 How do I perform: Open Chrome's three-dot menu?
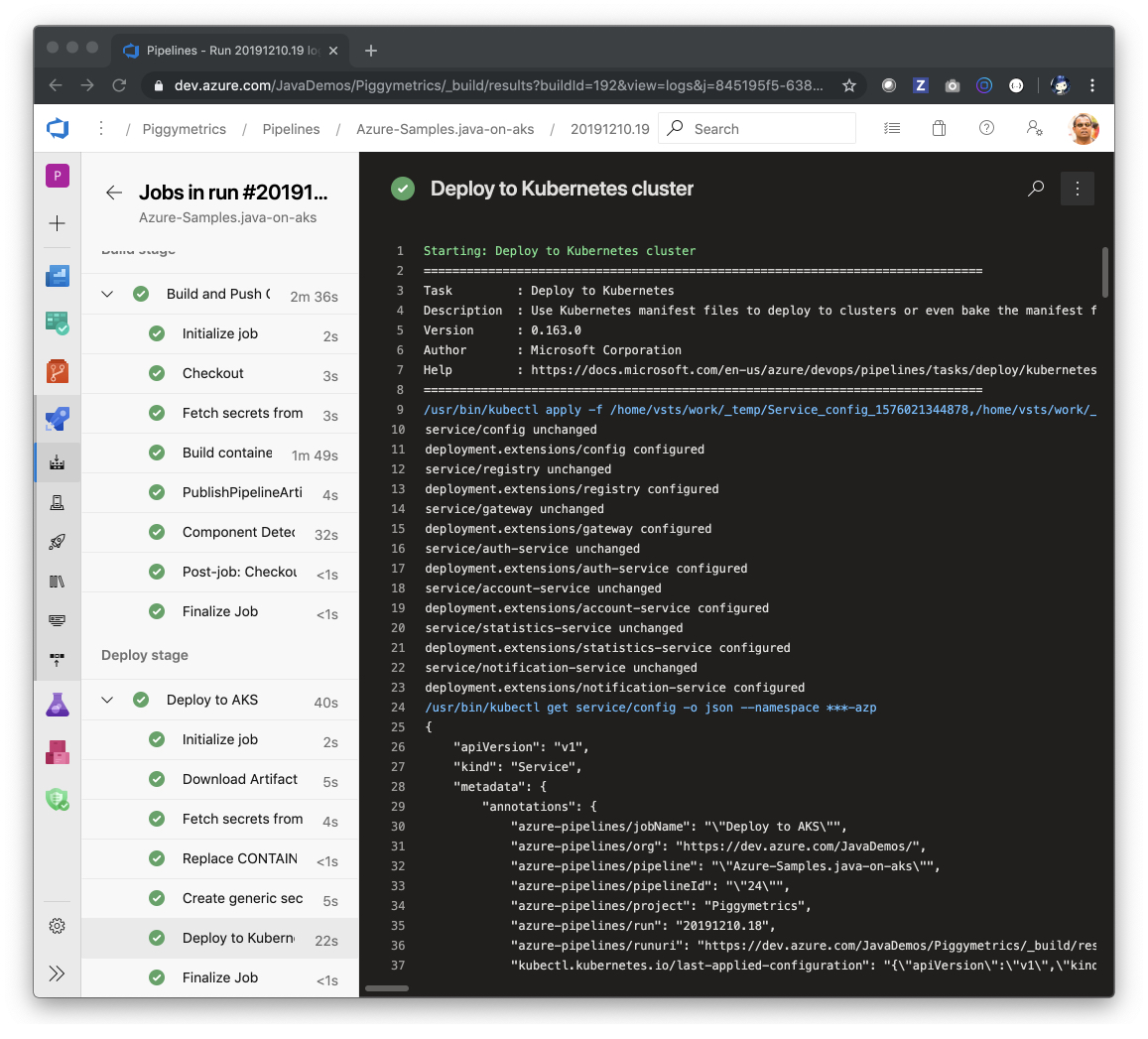[x=1091, y=85]
